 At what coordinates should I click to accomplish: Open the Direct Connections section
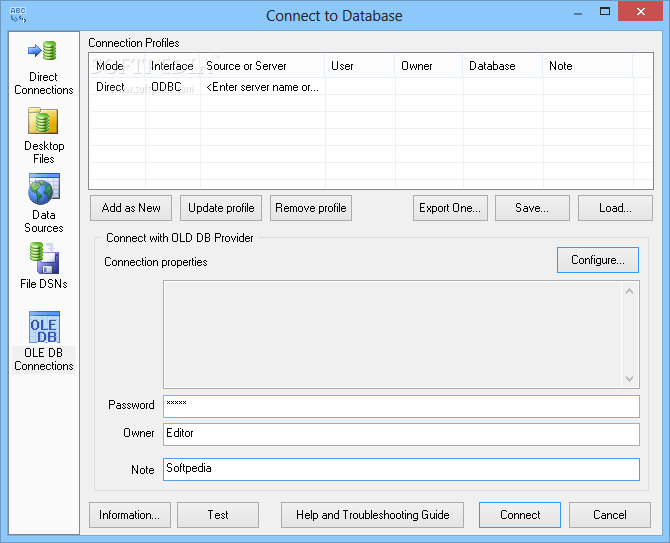point(43,67)
